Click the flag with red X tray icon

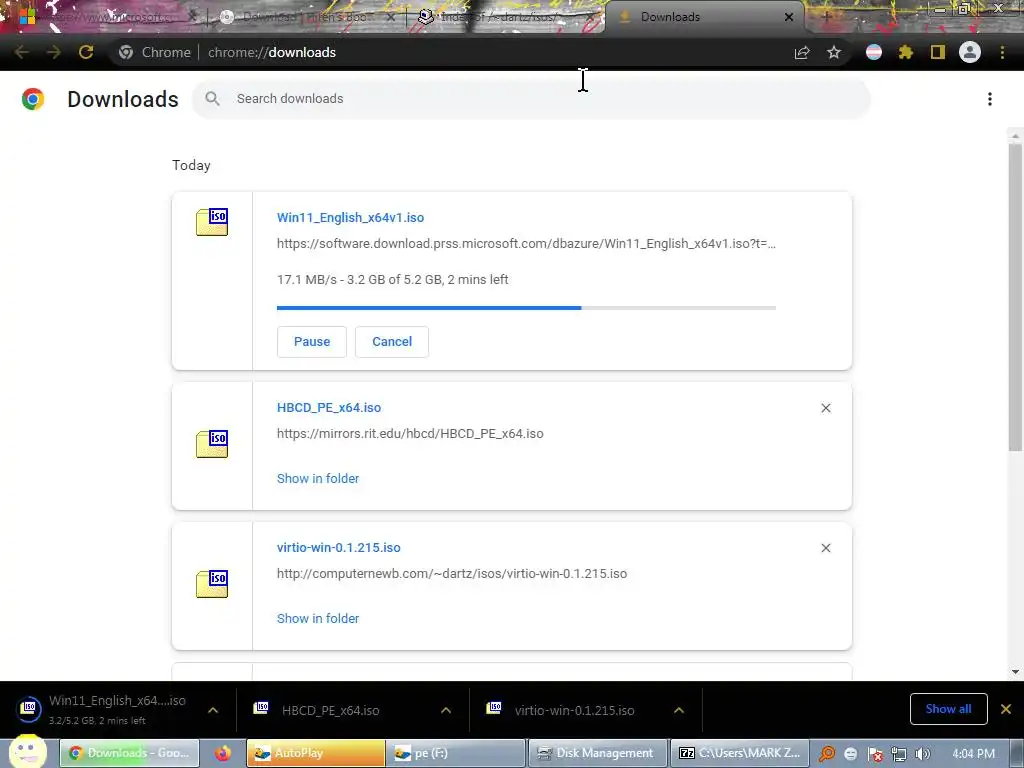coord(875,754)
